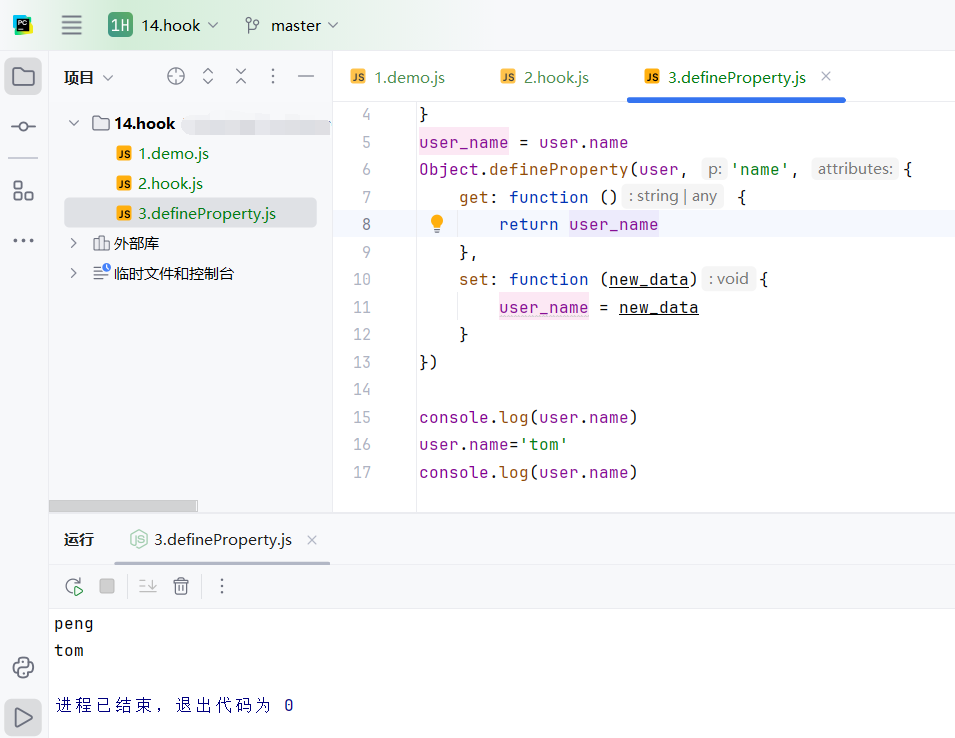Select 2.hook.js in project tree
The width and height of the screenshot is (955, 738).
(x=171, y=183)
